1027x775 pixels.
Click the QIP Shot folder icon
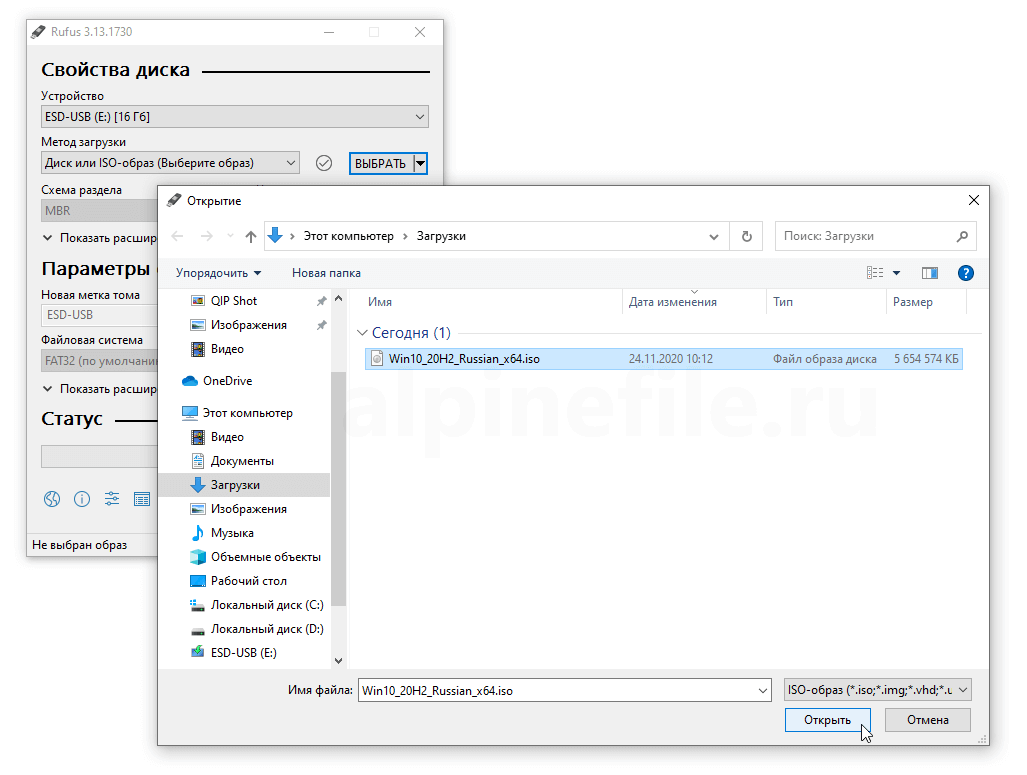pos(197,301)
